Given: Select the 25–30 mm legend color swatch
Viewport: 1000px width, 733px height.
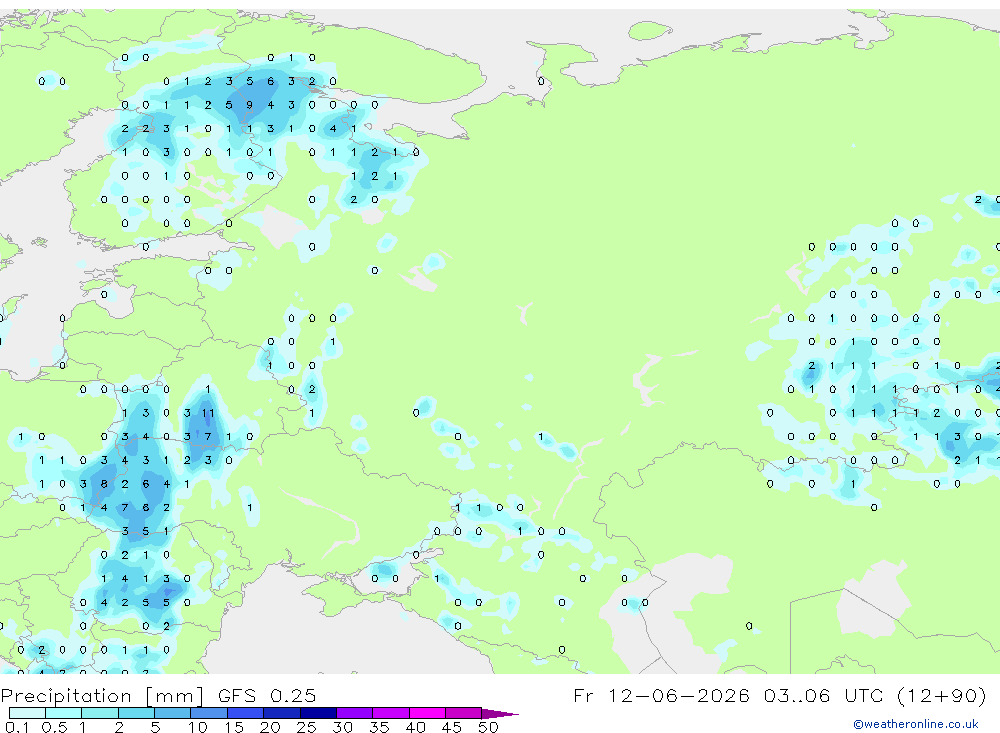Looking at the screenshot, I should click(318, 713).
